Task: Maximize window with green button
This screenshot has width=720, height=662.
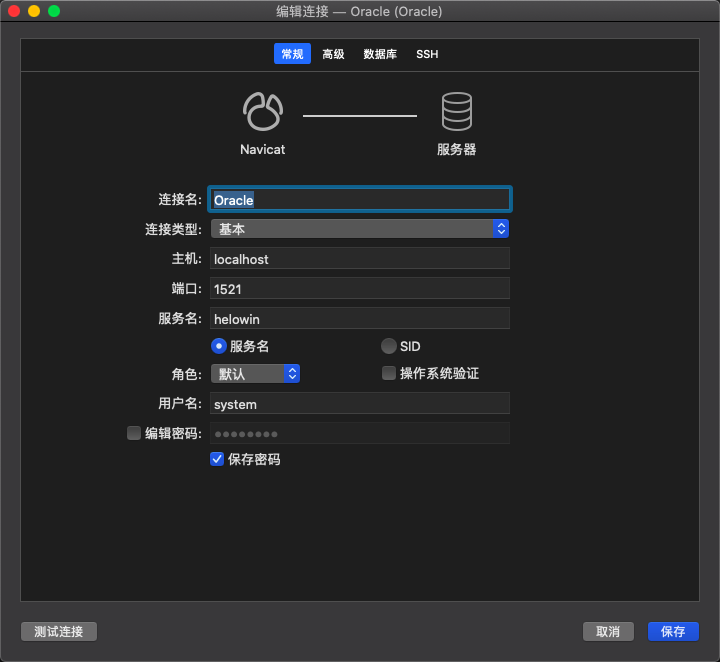Action: pos(54,11)
